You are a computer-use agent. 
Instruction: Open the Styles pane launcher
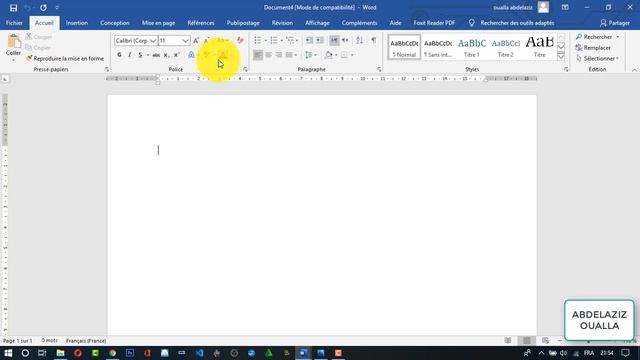[566, 70]
